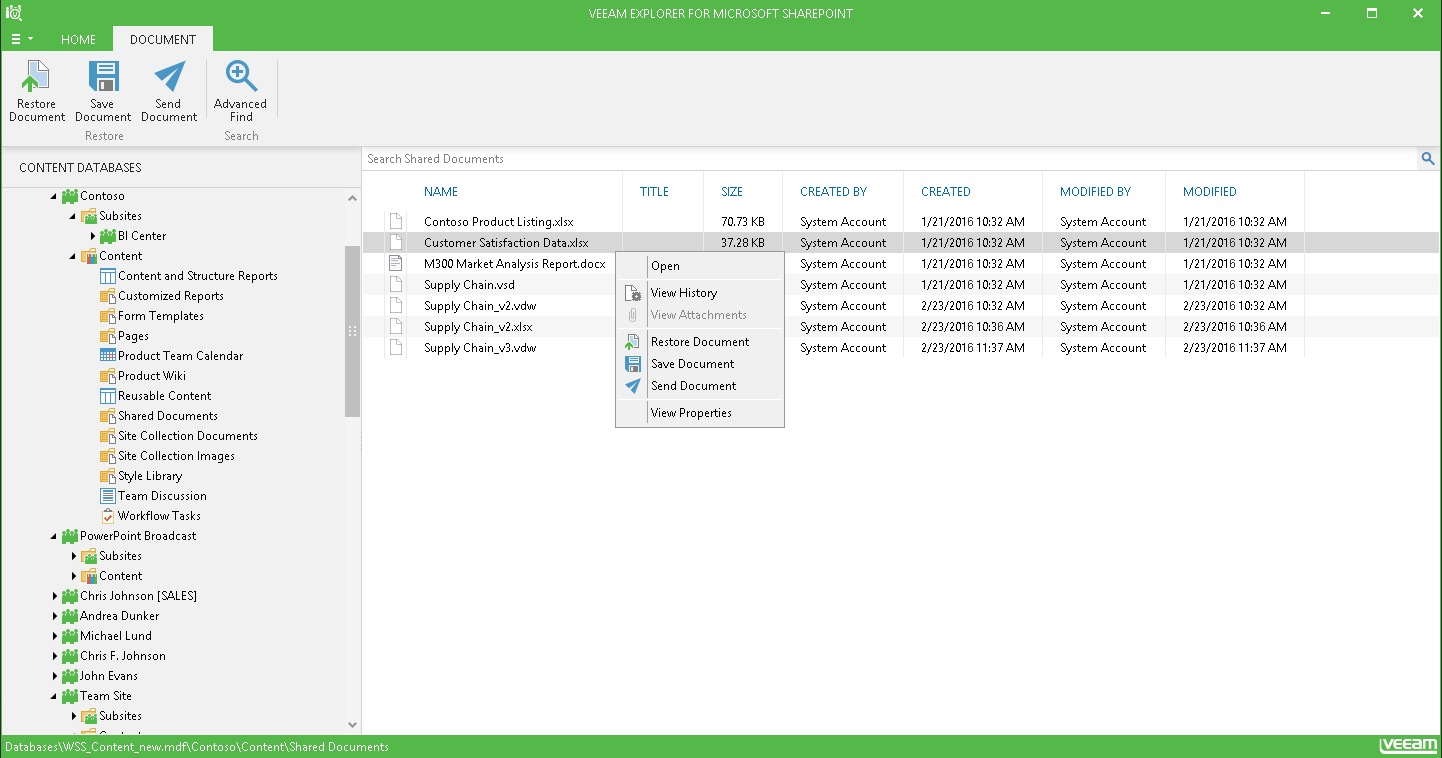1442x758 pixels.
Task: Click the document icon for M300 Market Analysis Report.docx
Action: (397, 264)
